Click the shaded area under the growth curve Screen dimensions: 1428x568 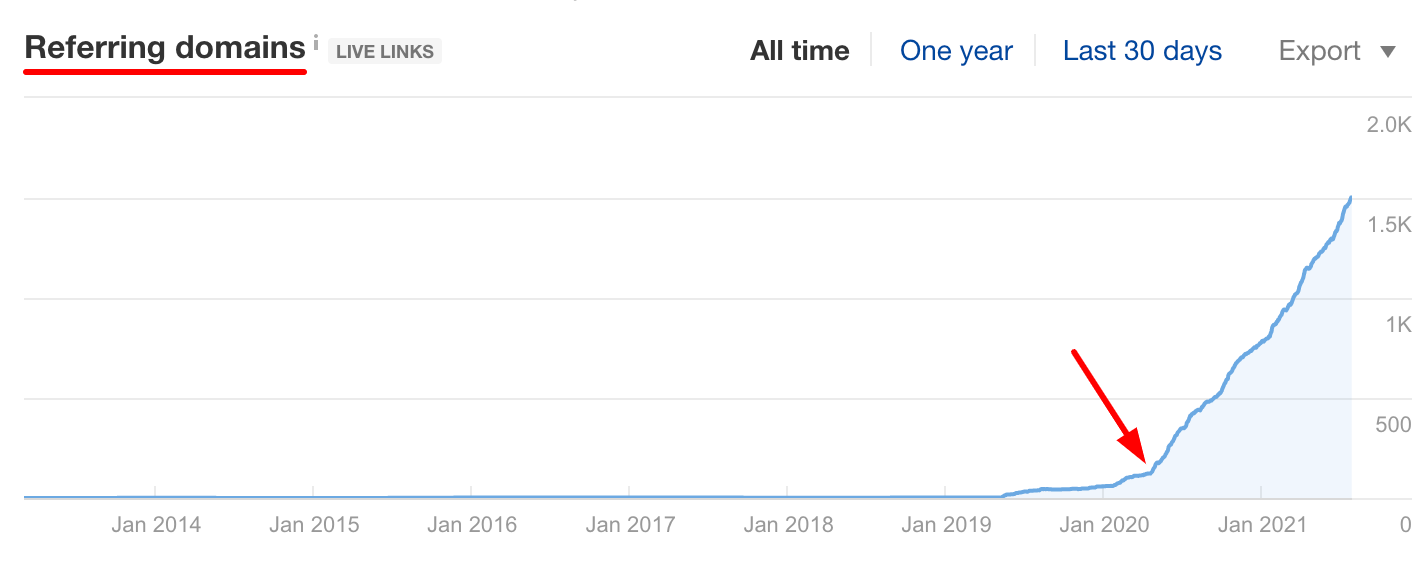point(1290,430)
